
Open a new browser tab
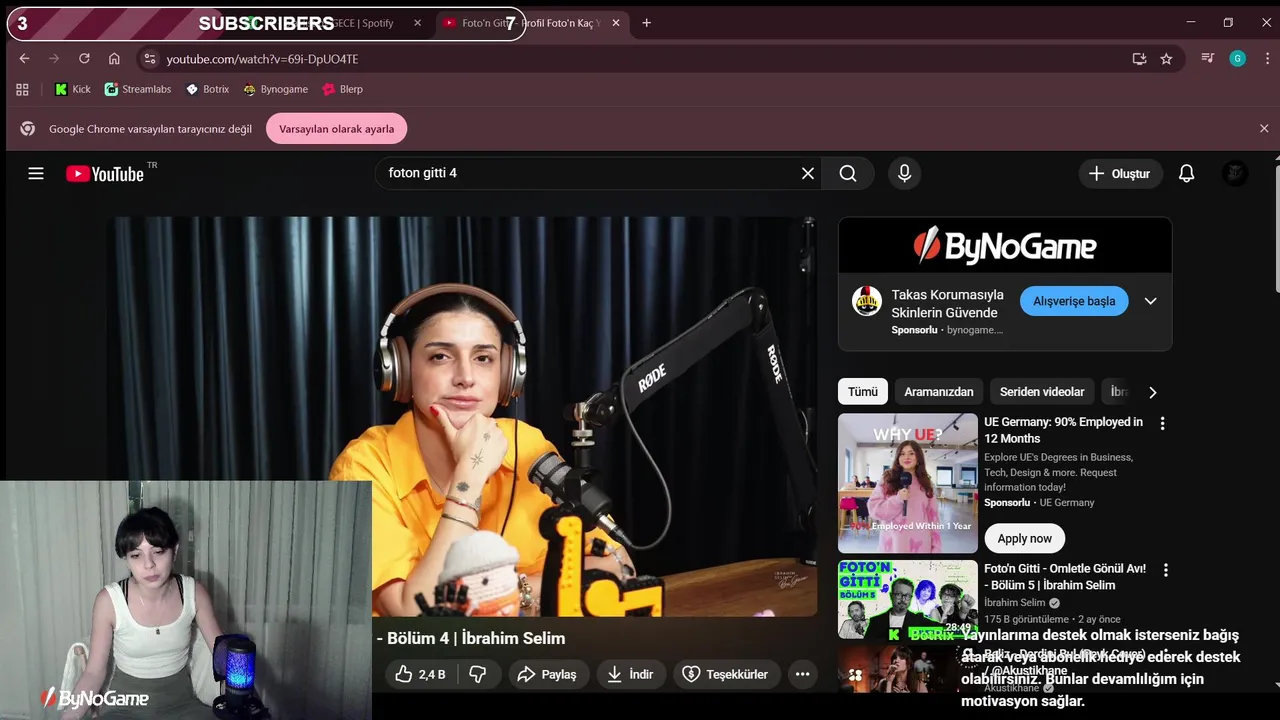tap(646, 23)
